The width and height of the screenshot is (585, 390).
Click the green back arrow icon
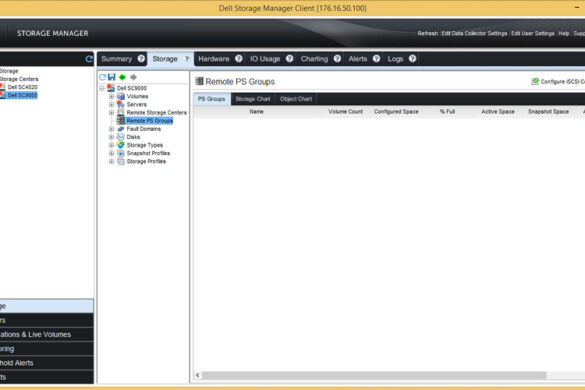[122, 77]
